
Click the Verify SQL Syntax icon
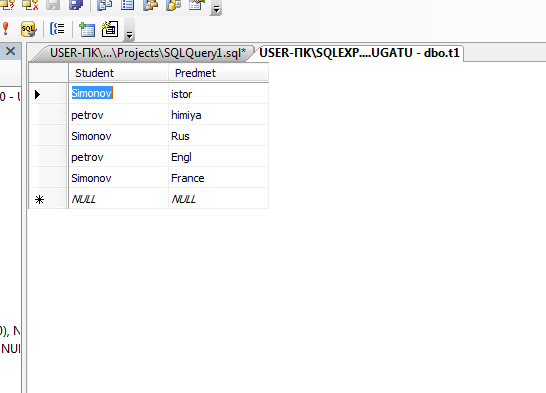point(28,29)
